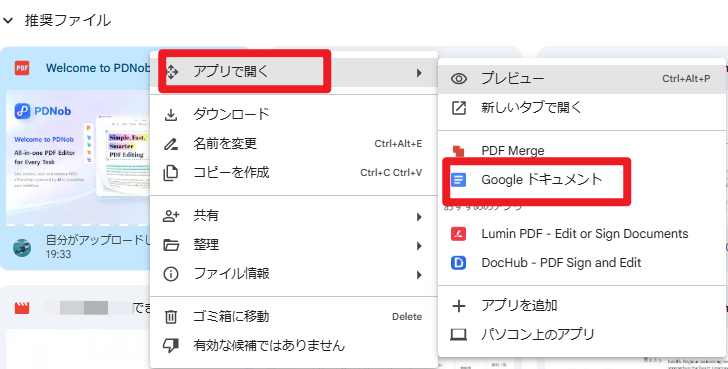Click the Ctrl+C Ctrl+V shortcut label

[391, 173]
